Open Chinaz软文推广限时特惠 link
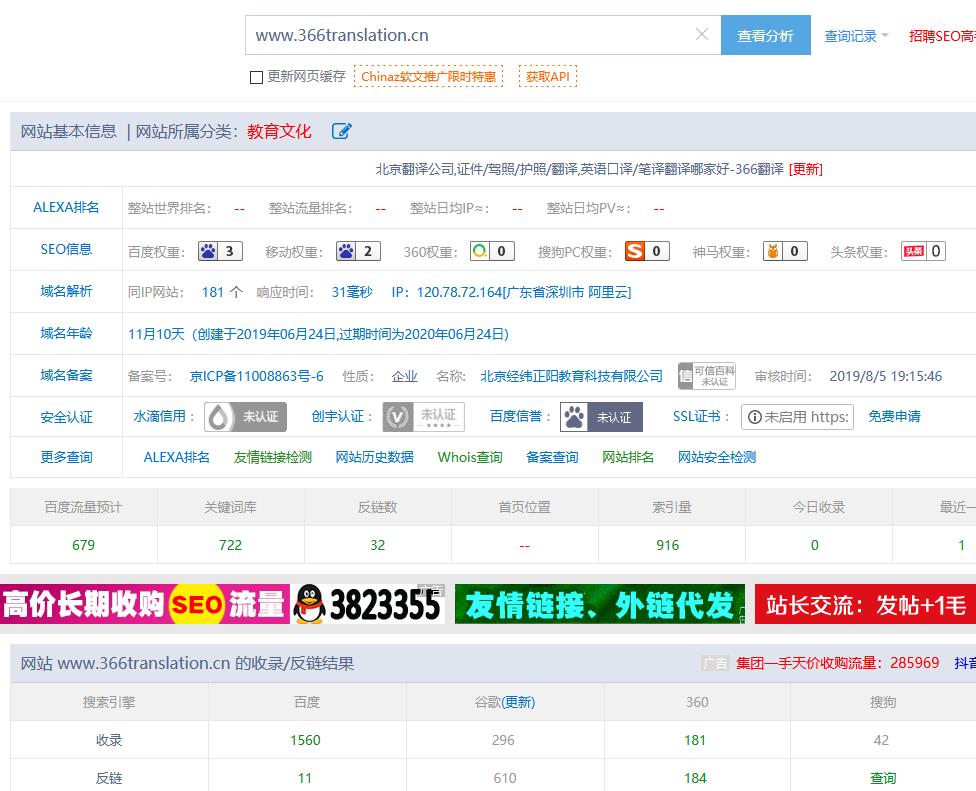This screenshot has width=976, height=791. (x=428, y=77)
